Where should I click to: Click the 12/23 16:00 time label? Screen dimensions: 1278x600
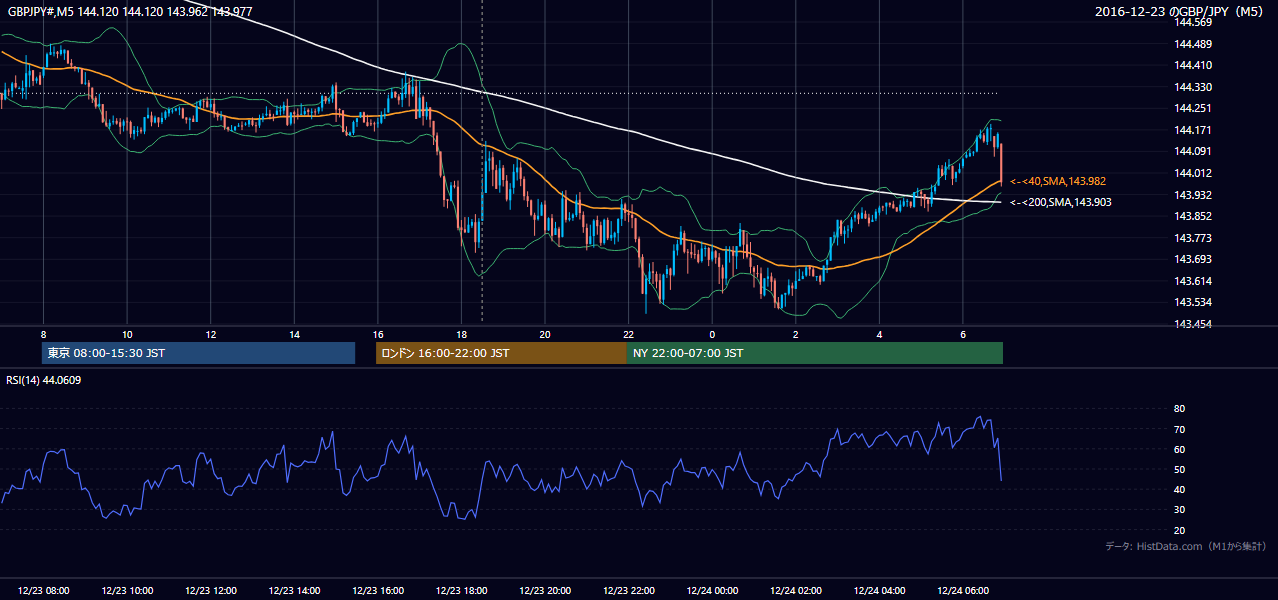378,591
